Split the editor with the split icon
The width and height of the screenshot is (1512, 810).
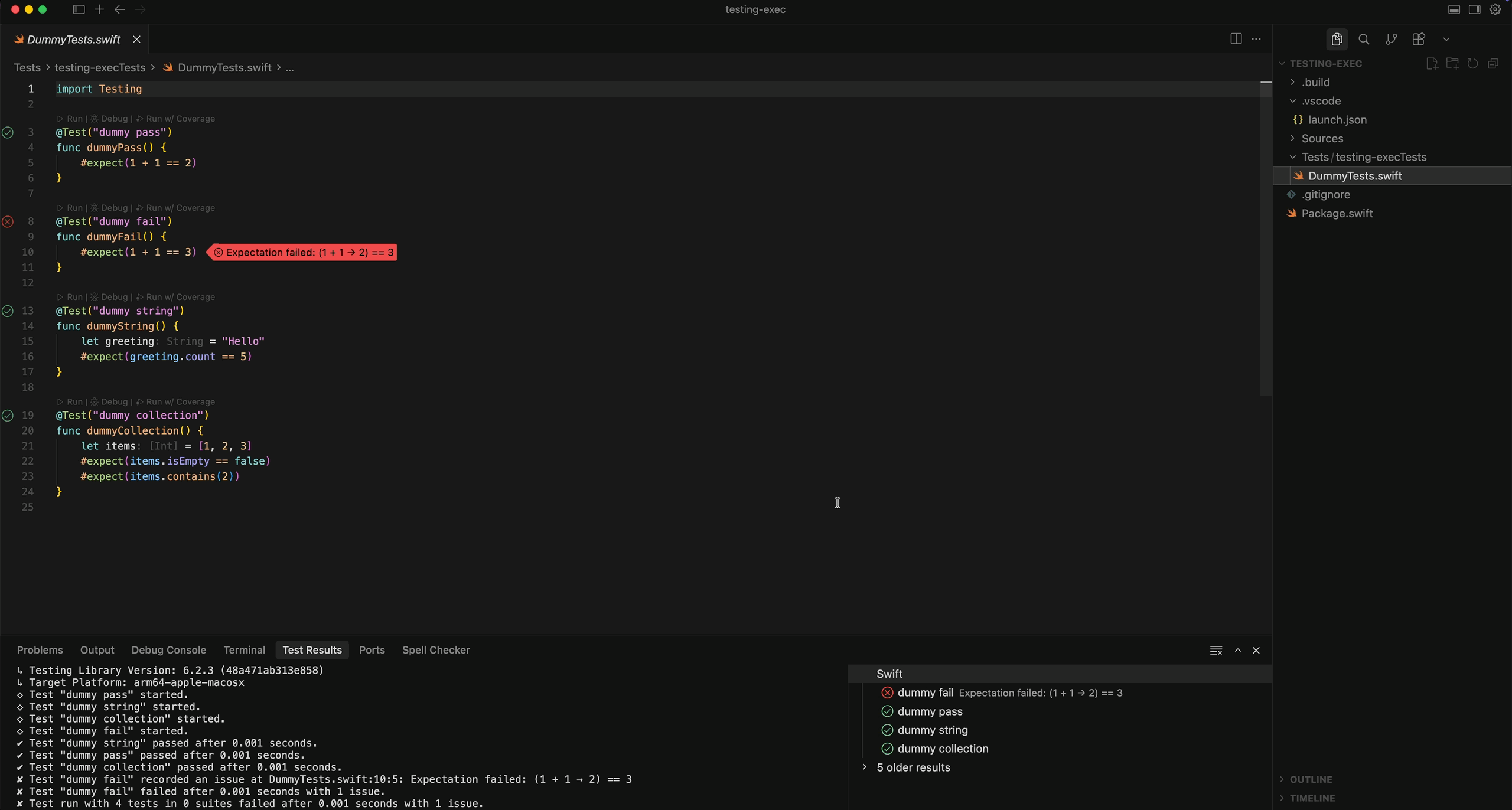(x=1236, y=38)
